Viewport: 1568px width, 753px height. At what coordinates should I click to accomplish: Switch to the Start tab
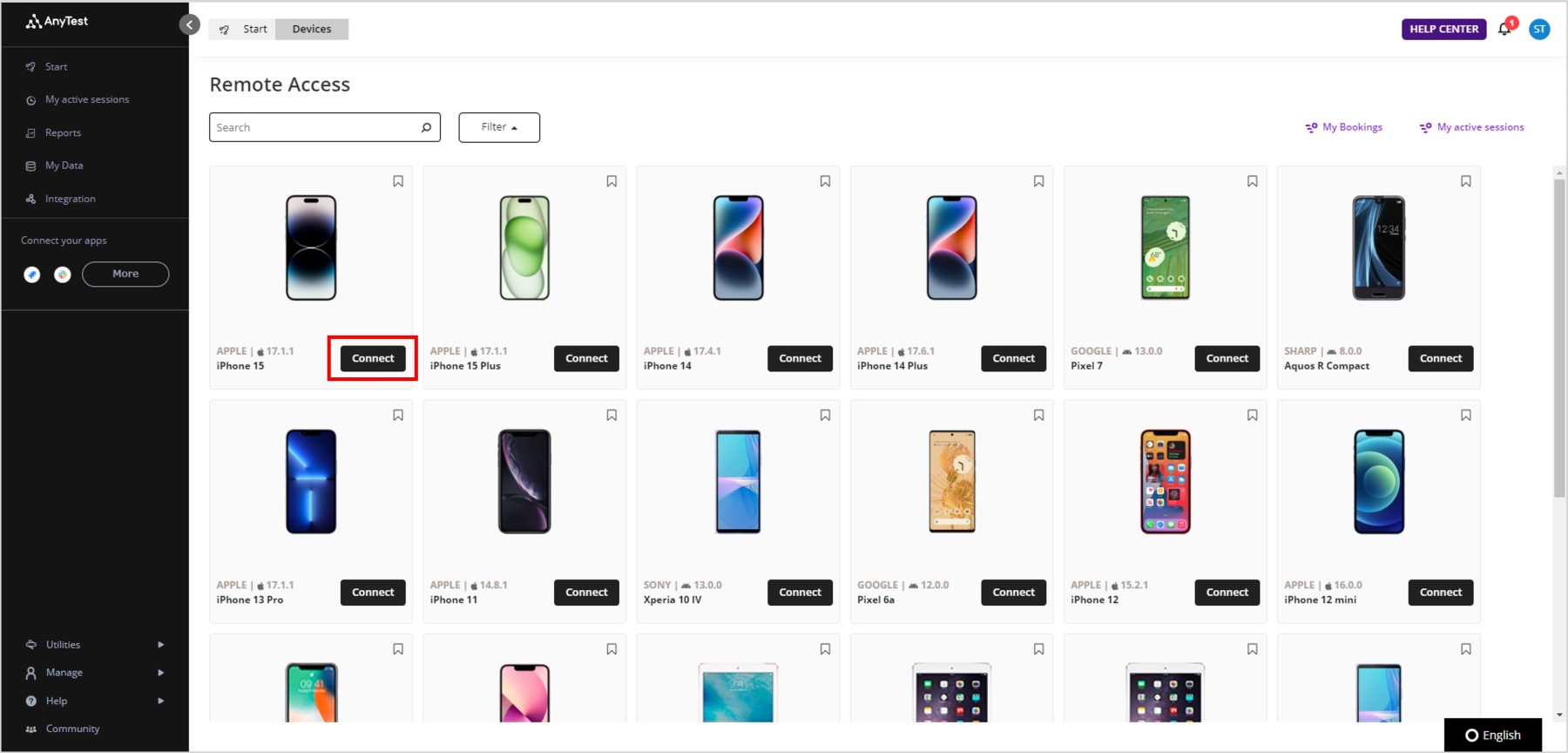pyautogui.click(x=243, y=29)
